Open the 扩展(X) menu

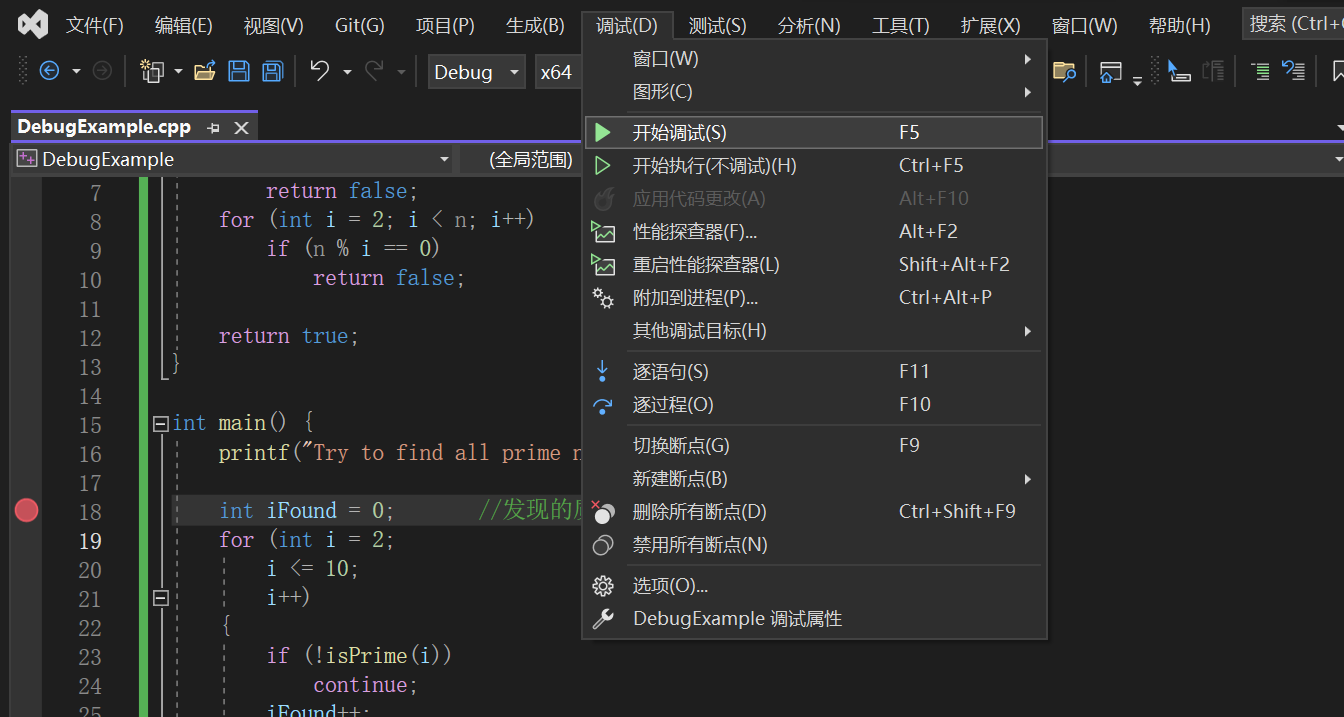[990, 25]
